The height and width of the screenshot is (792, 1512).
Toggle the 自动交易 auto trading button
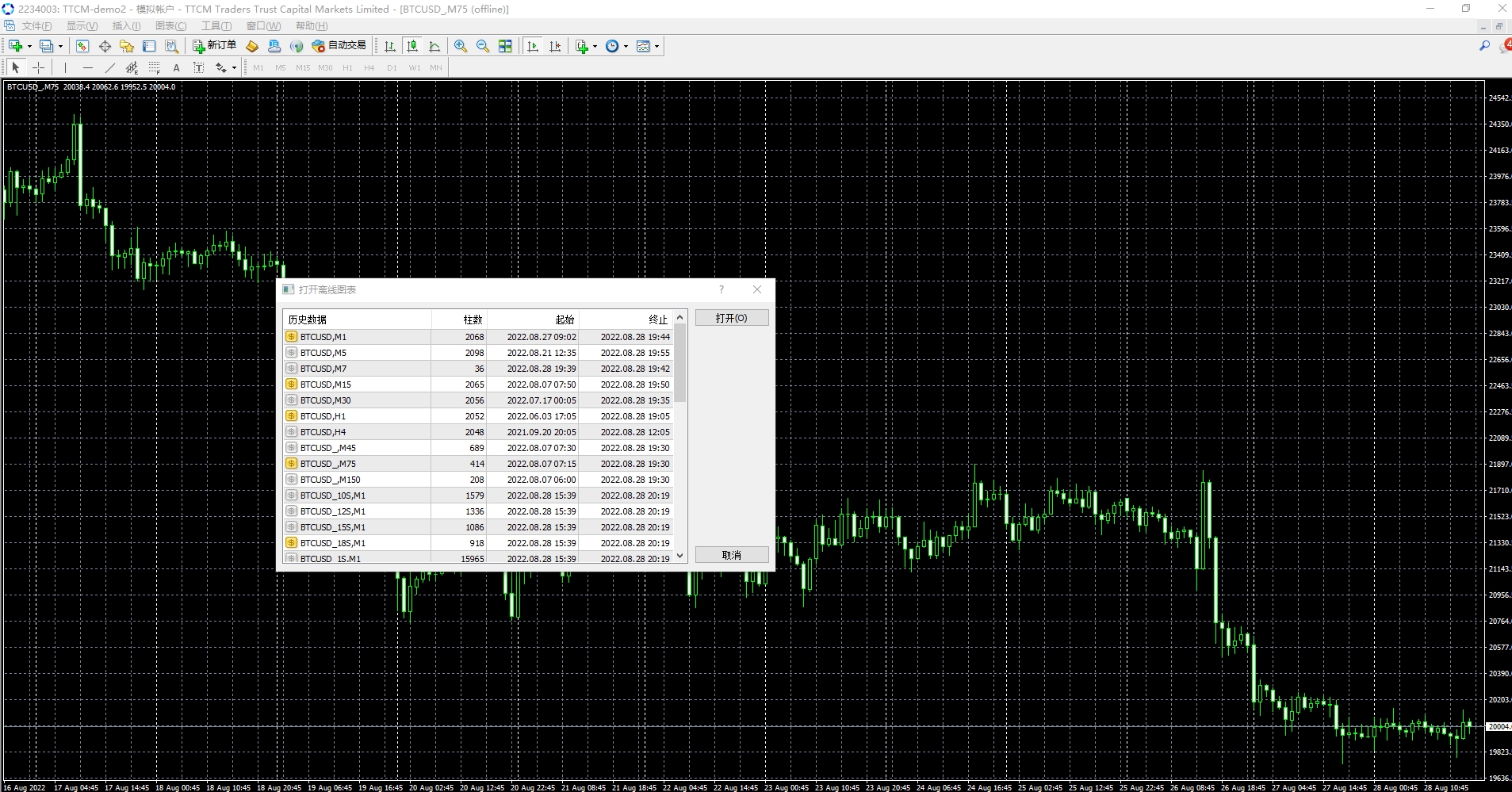pyautogui.click(x=339, y=46)
